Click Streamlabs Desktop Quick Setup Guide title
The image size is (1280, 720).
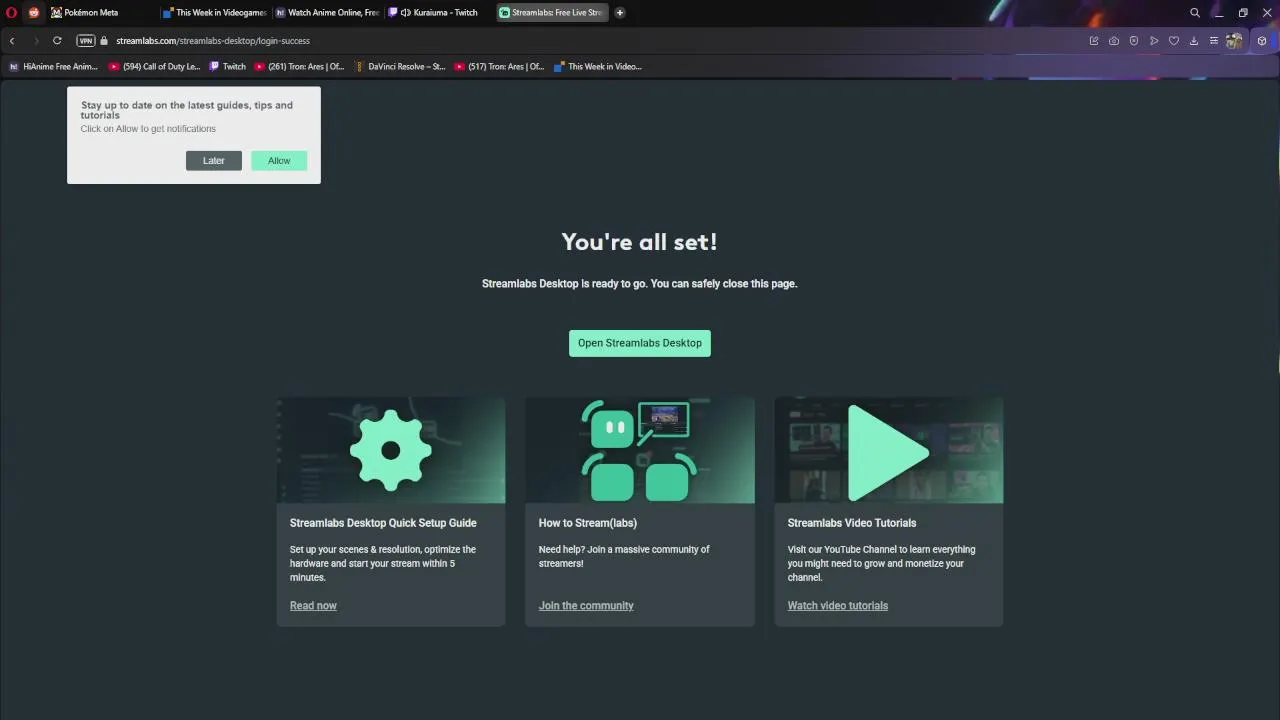coord(383,523)
